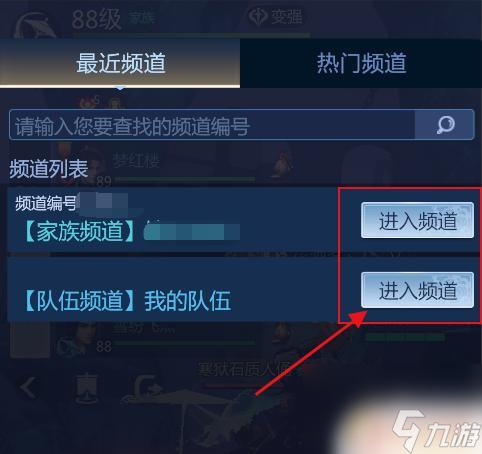Click the 88级 level label at the top
Screen dimensions: 482x454
96,19
